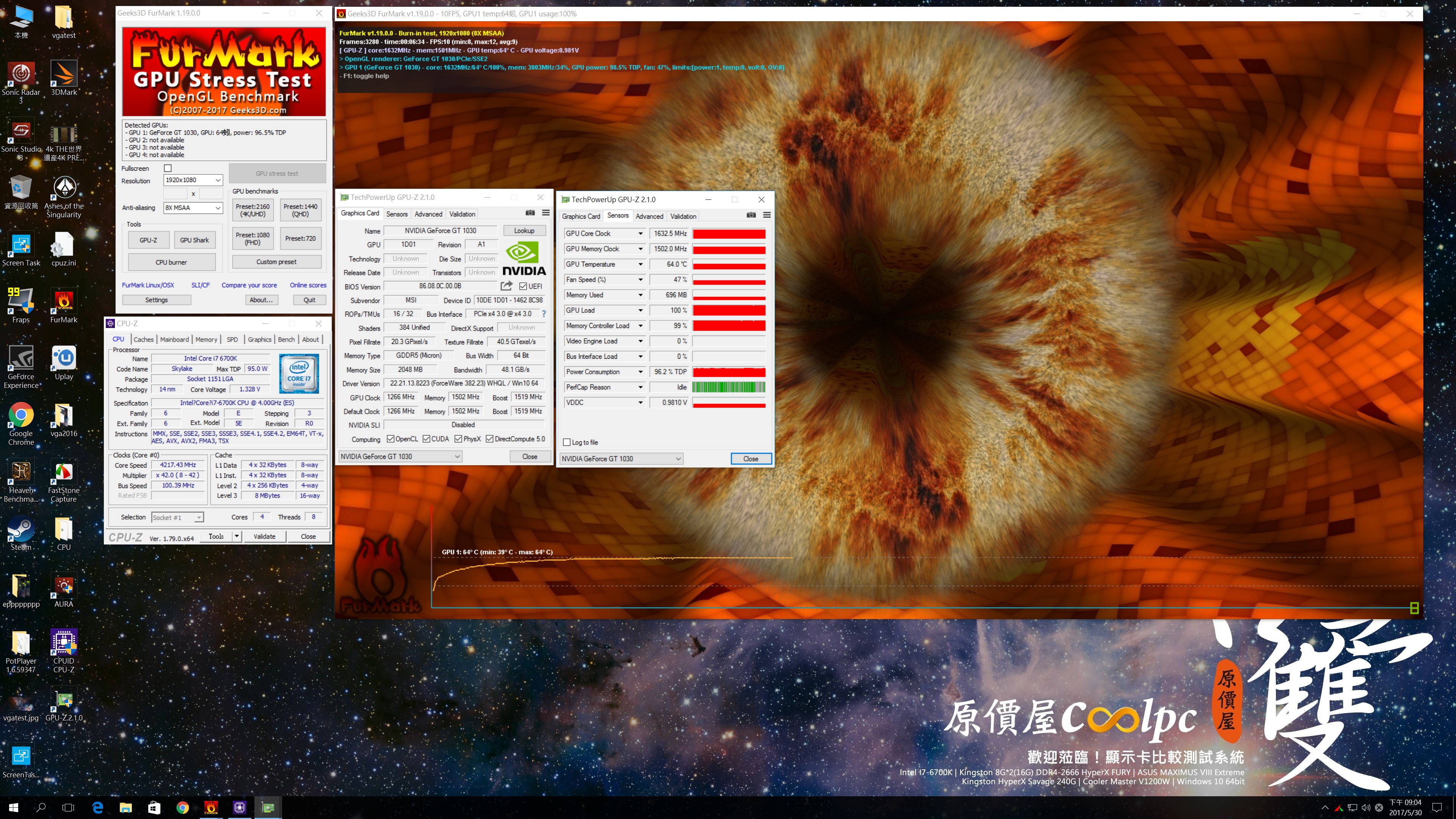Open the Fraps desktop icon

pos(21,306)
